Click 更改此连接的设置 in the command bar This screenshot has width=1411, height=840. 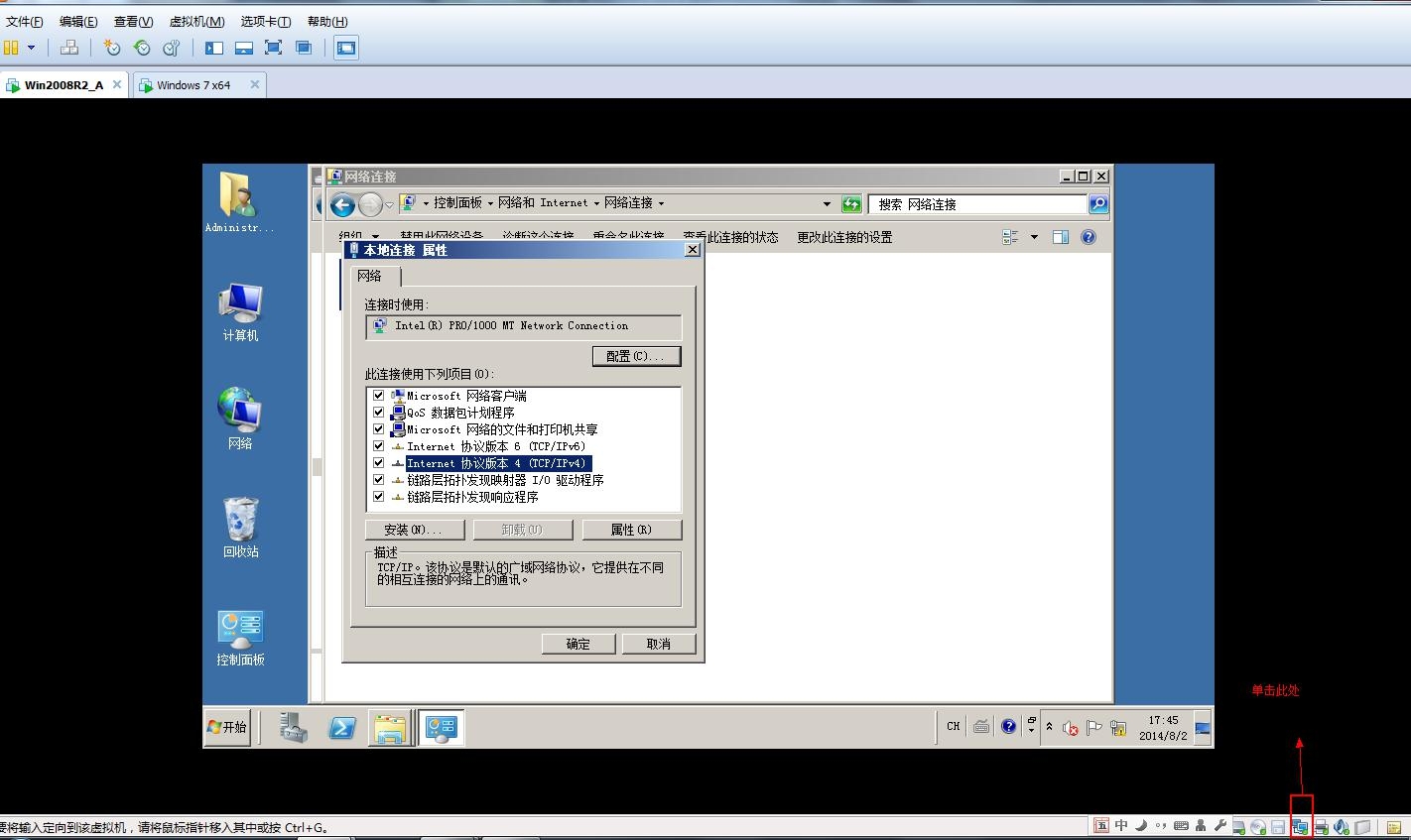[x=844, y=237]
